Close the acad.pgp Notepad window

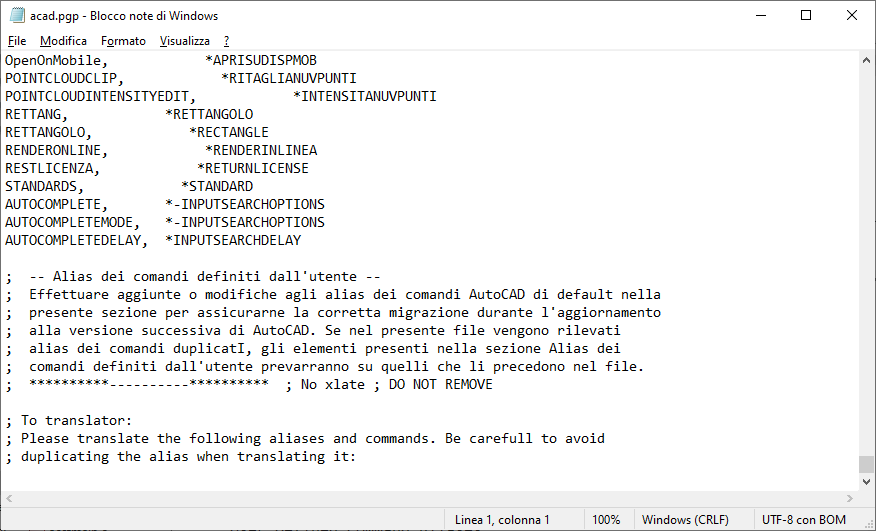[x=852, y=16]
